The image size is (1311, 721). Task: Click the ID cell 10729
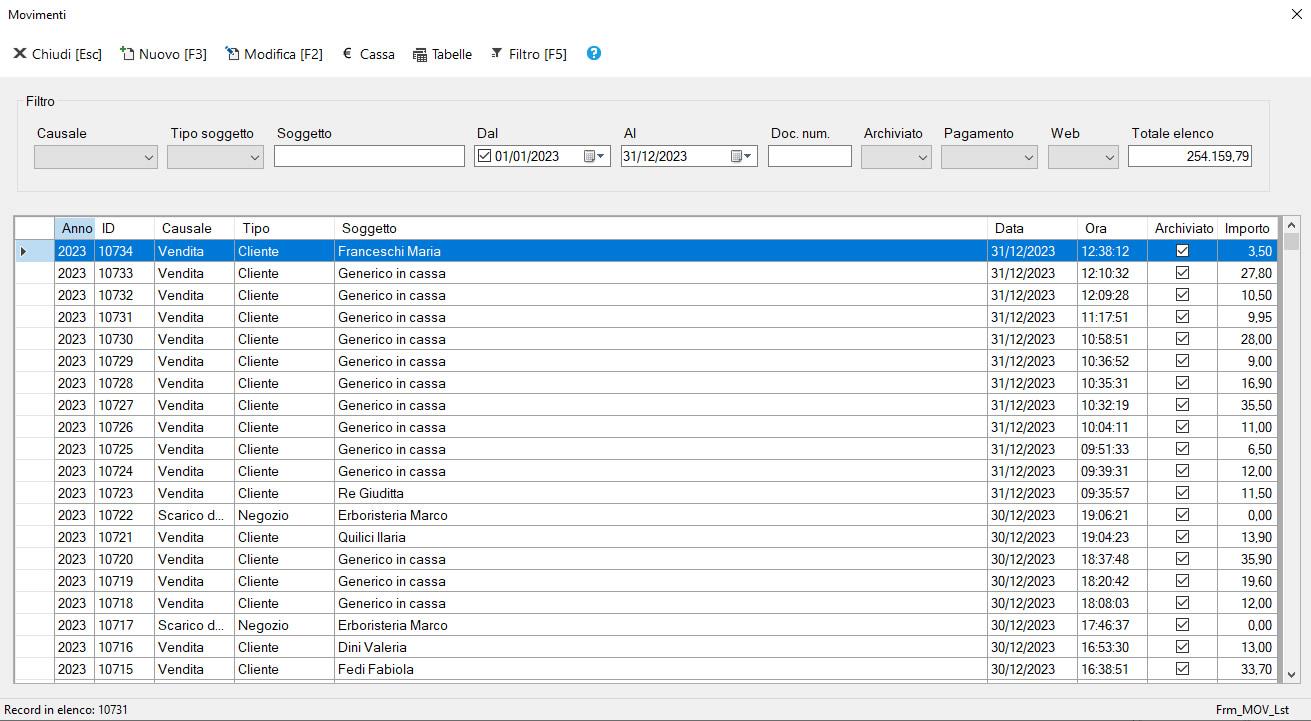125,361
